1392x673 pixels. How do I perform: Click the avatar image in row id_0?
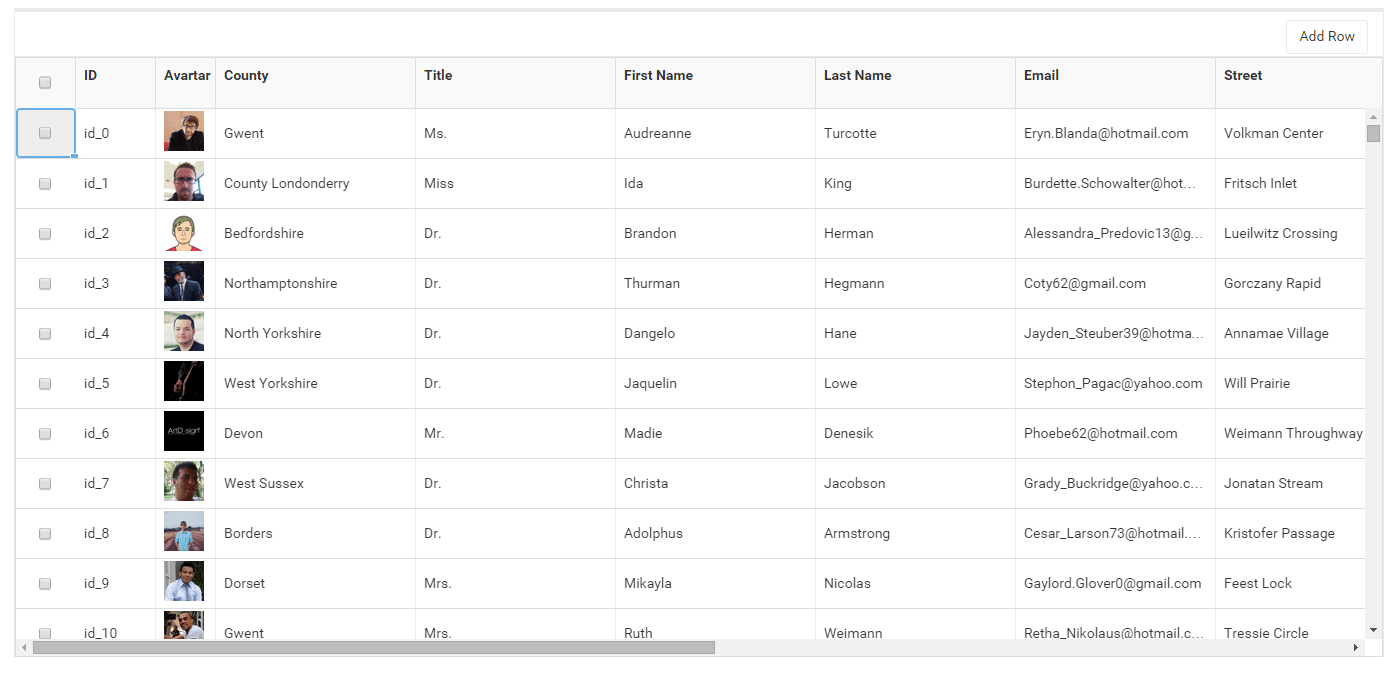click(x=184, y=132)
